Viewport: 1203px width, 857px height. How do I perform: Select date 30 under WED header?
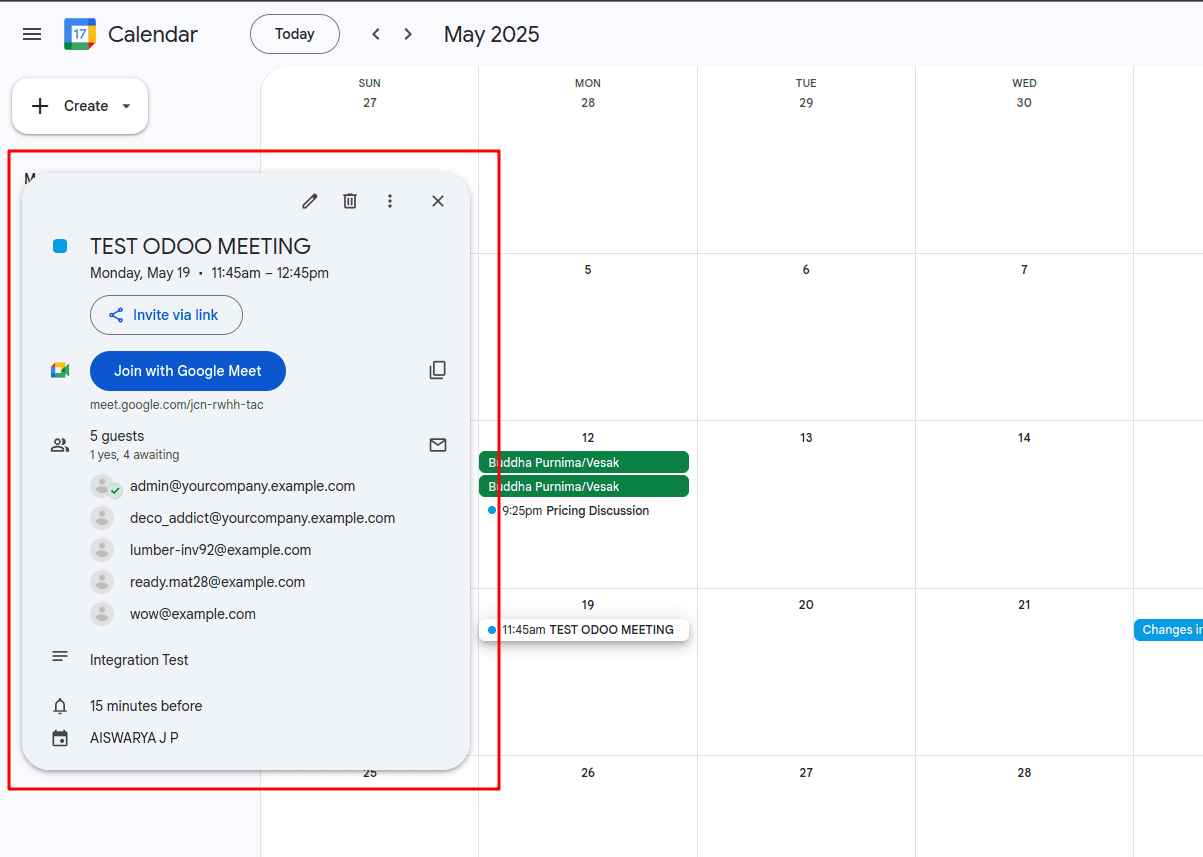coord(1024,103)
